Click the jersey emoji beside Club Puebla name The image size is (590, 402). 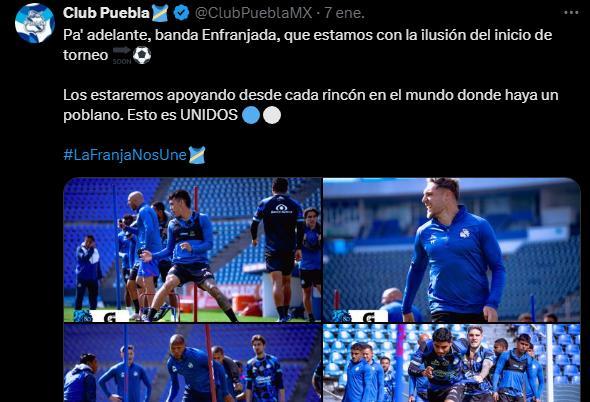[x=160, y=13]
